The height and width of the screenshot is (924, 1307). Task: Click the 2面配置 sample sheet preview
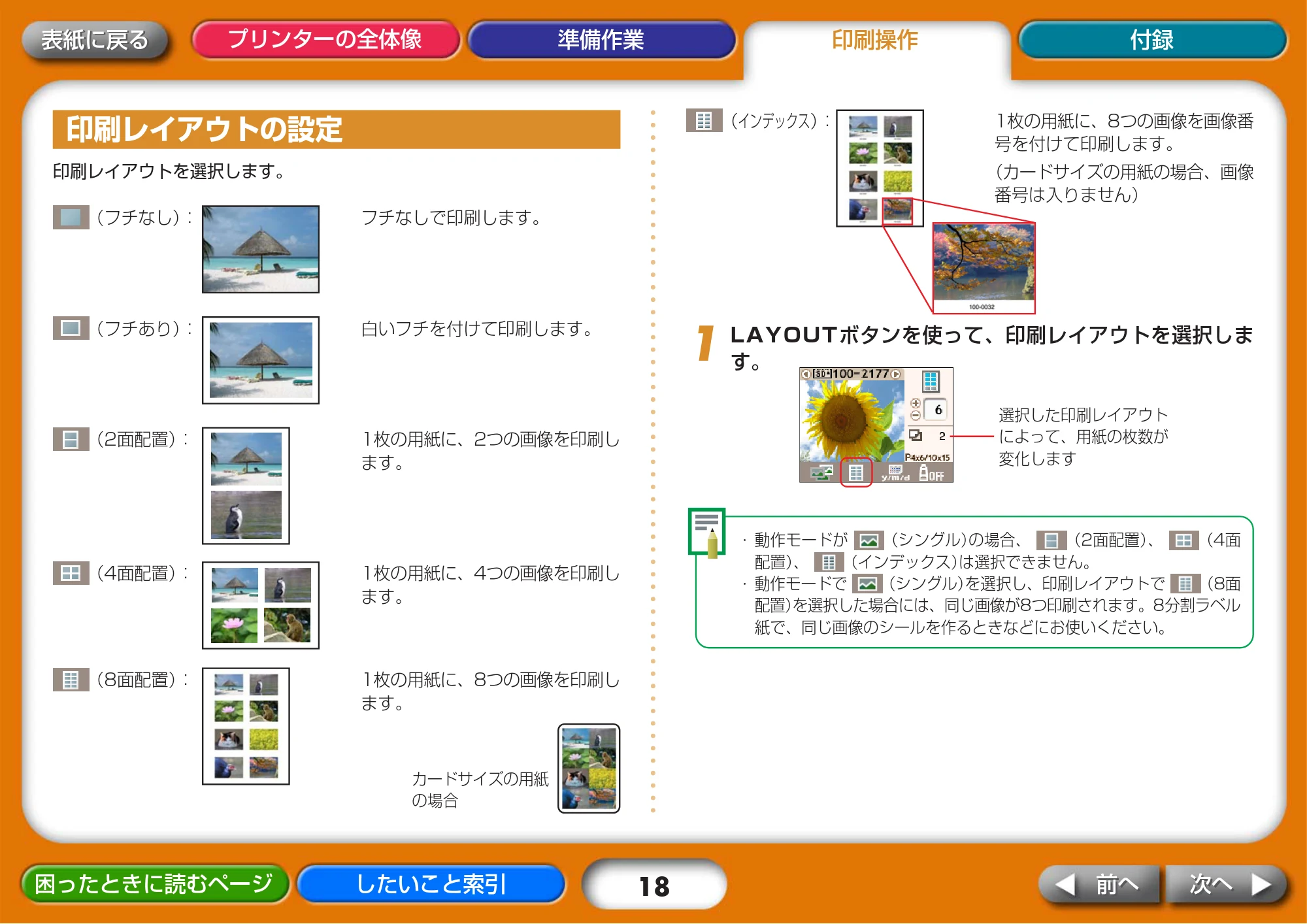pyautogui.click(x=246, y=486)
